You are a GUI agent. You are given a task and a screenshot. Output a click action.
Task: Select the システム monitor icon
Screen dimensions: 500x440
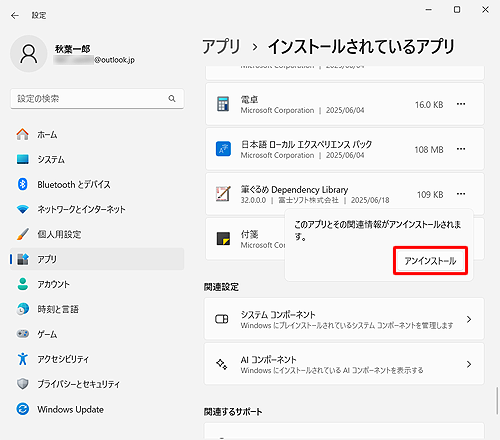(x=23, y=159)
